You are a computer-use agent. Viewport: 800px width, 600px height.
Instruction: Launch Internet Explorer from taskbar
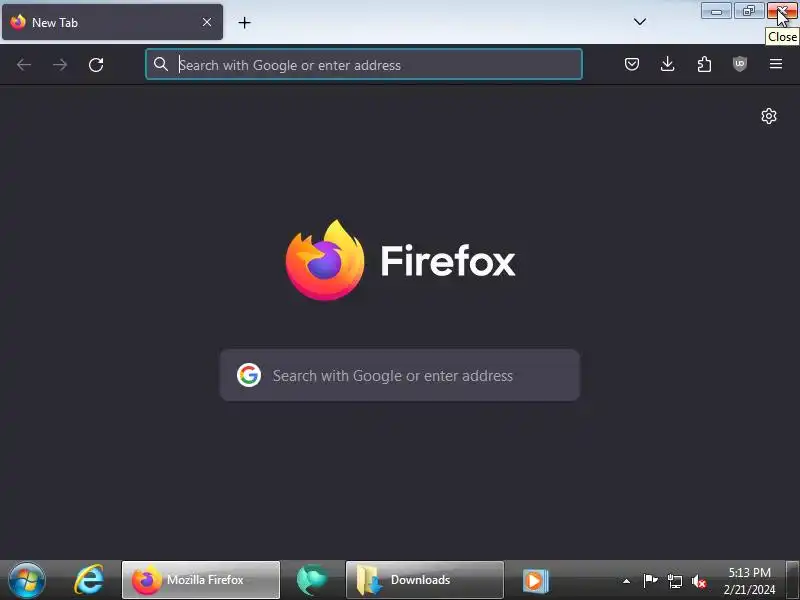tap(89, 580)
